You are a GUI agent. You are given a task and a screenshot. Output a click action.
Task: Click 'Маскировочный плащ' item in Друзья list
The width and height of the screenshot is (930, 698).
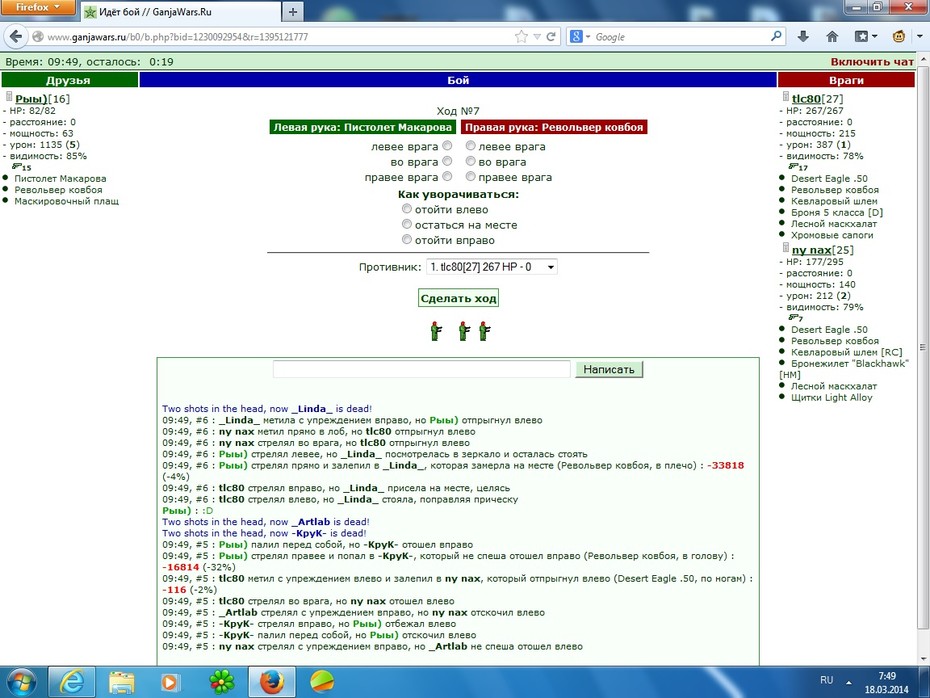coord(66,201)
